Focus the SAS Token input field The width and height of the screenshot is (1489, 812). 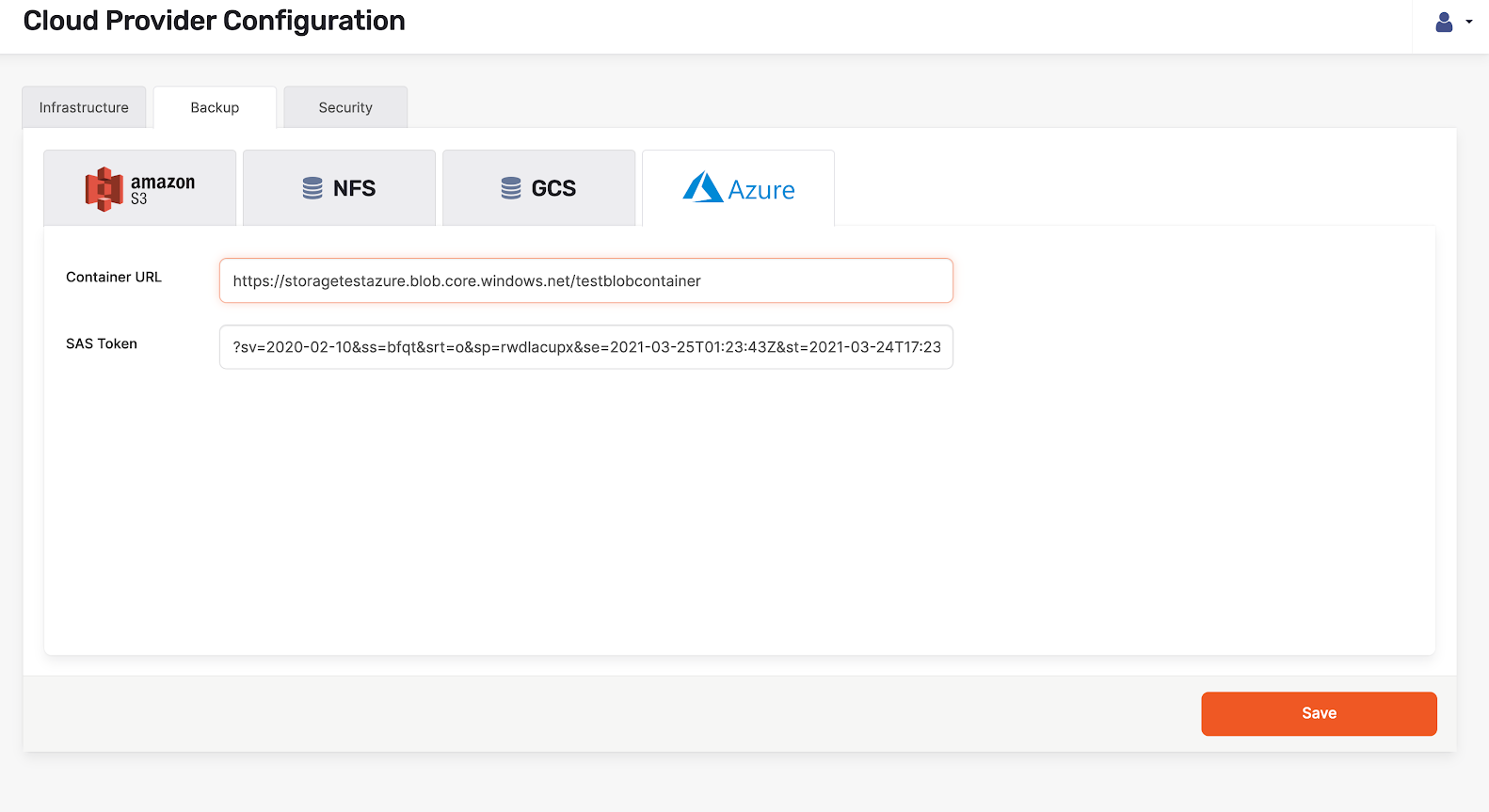click(586, 347)
